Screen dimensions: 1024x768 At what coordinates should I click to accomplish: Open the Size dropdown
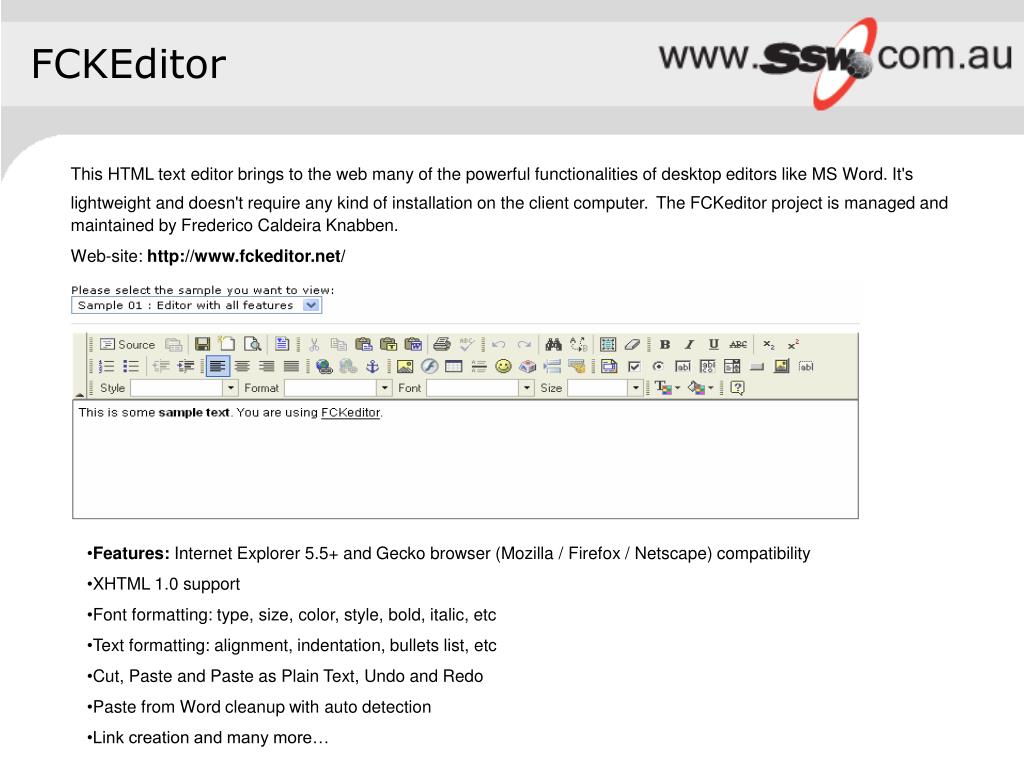coord(605,388)
